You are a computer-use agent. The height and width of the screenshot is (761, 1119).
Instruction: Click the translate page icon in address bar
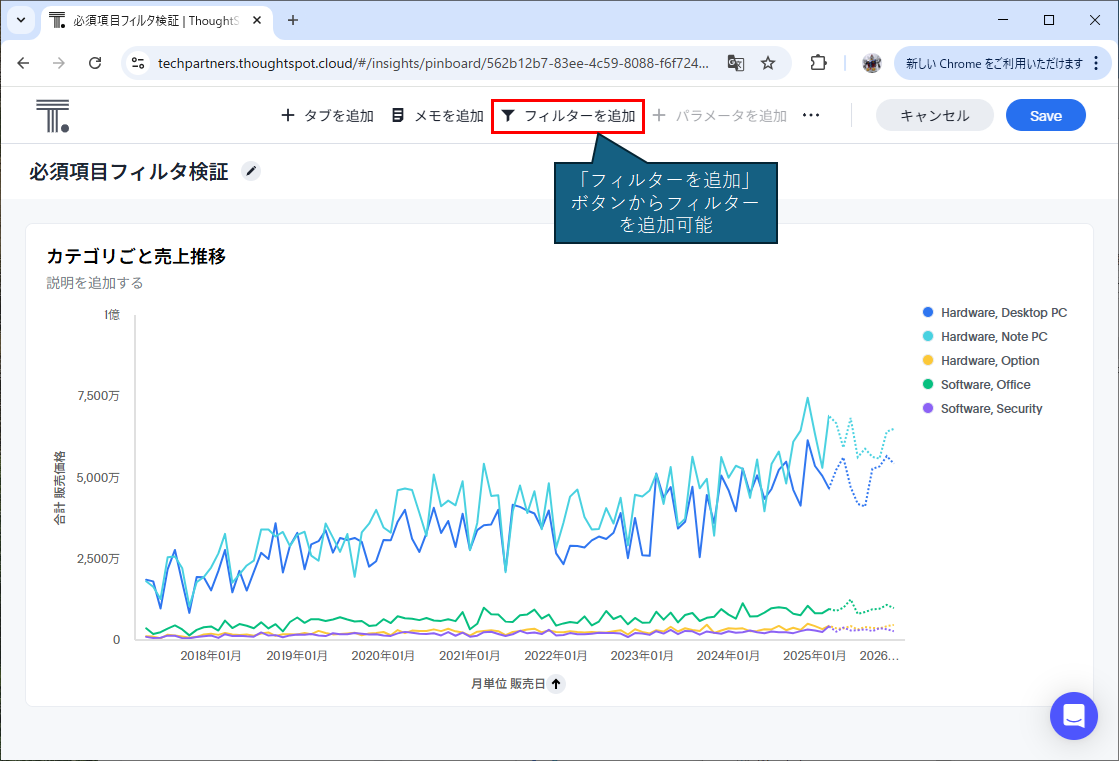coord(736,63)
